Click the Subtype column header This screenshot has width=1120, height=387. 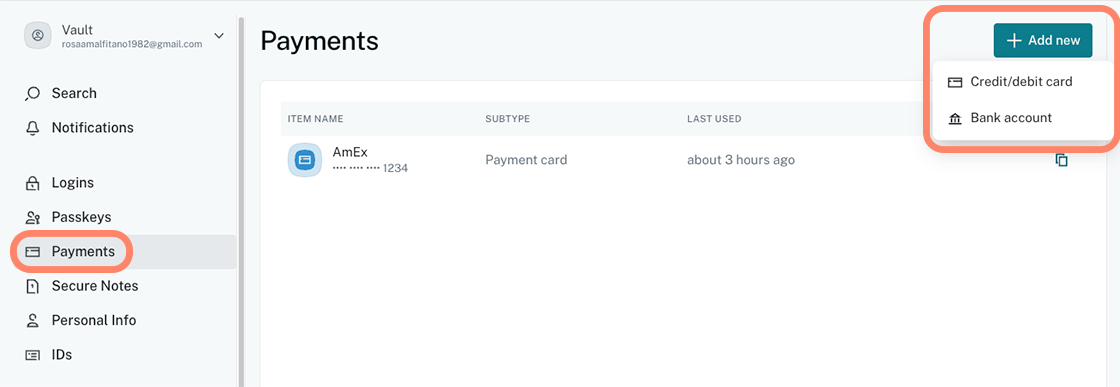click(x=508, y=119)
